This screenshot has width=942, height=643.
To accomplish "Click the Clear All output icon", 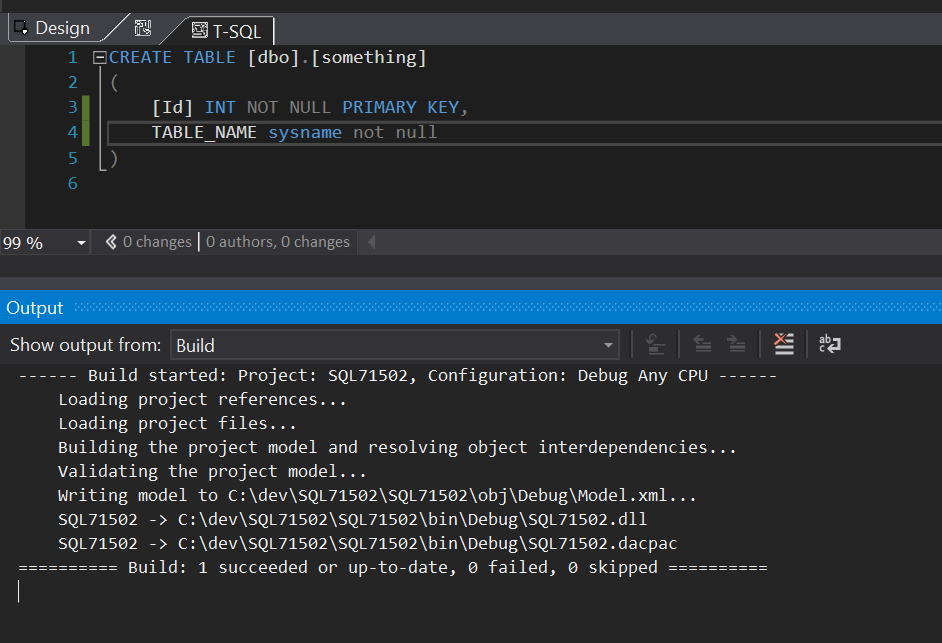I will (784, 345).
